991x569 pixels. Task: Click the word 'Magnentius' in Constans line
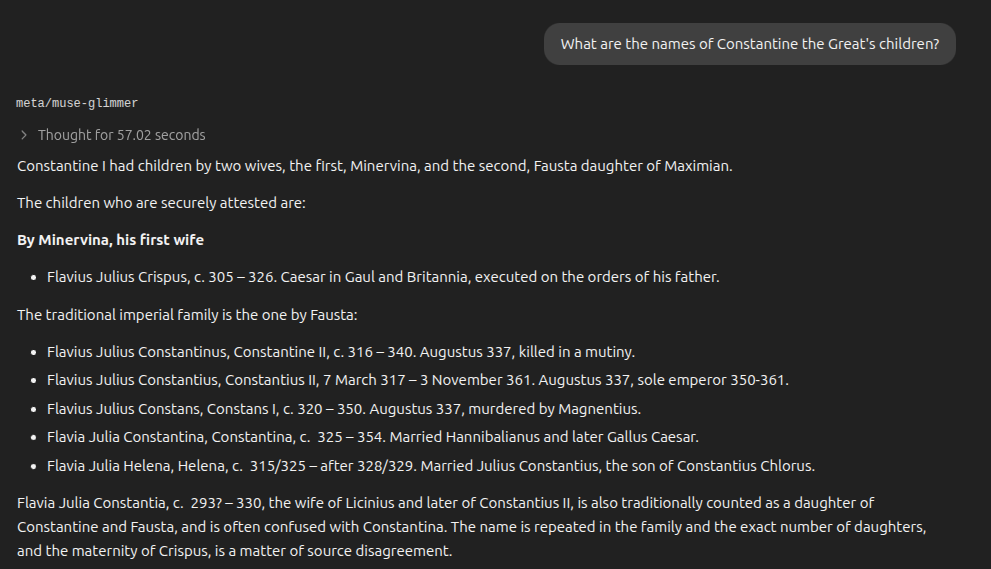[x=598, y=409]
